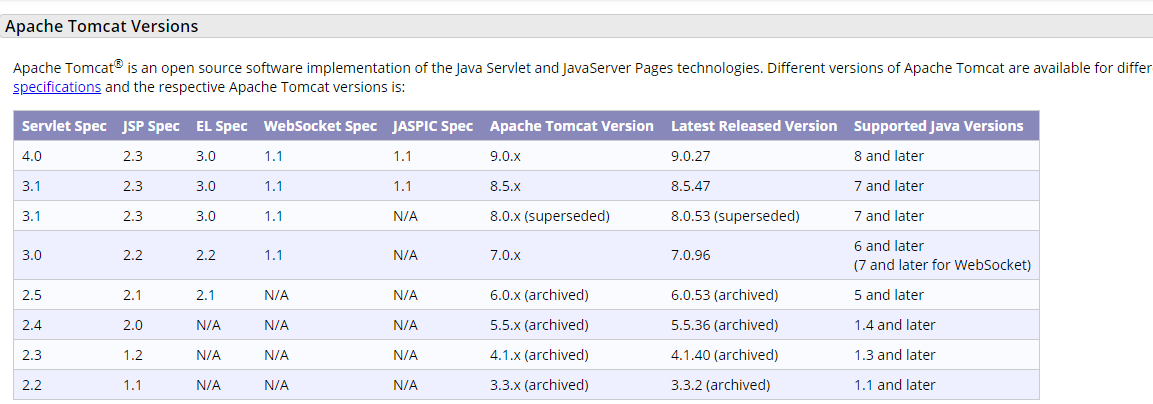Click the 6.0.x (archived) version cell
This screenshot has height=404, width=1153.
(x=539, y=295)
